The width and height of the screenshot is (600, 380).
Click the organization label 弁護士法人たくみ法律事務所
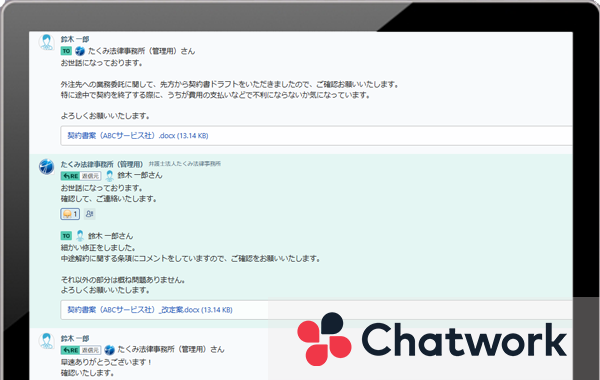[185, 164]
